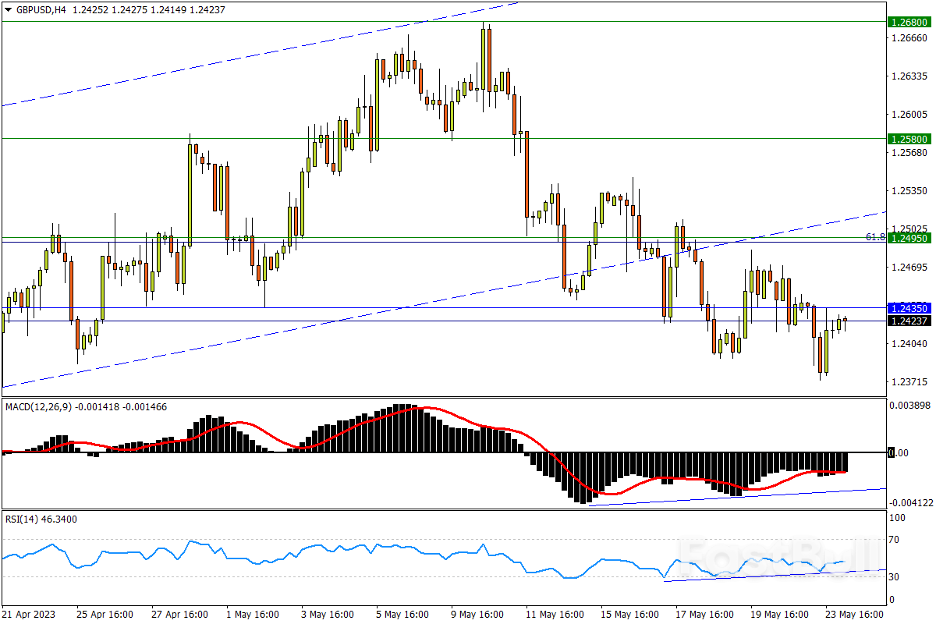Click the 1.24350 level price tag

909,310
